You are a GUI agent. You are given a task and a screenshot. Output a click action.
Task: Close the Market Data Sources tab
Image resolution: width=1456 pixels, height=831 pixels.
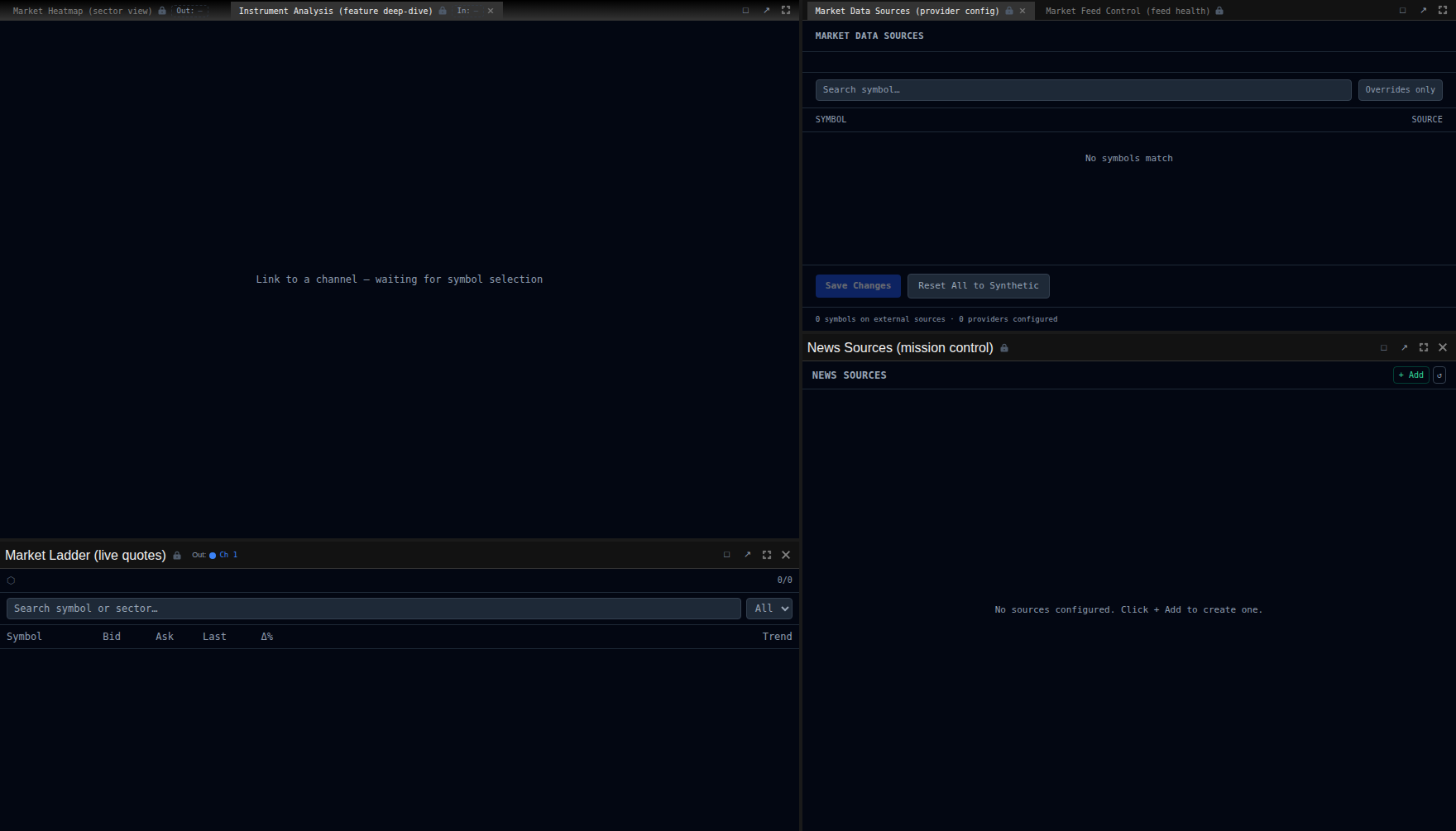click(1023, 11)
